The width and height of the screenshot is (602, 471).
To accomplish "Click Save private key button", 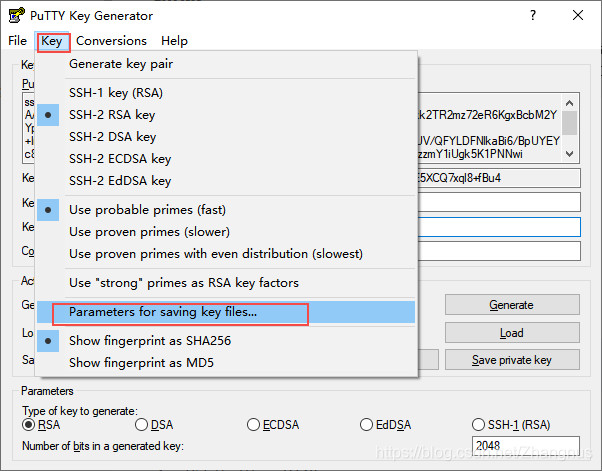I will point(512,360).
